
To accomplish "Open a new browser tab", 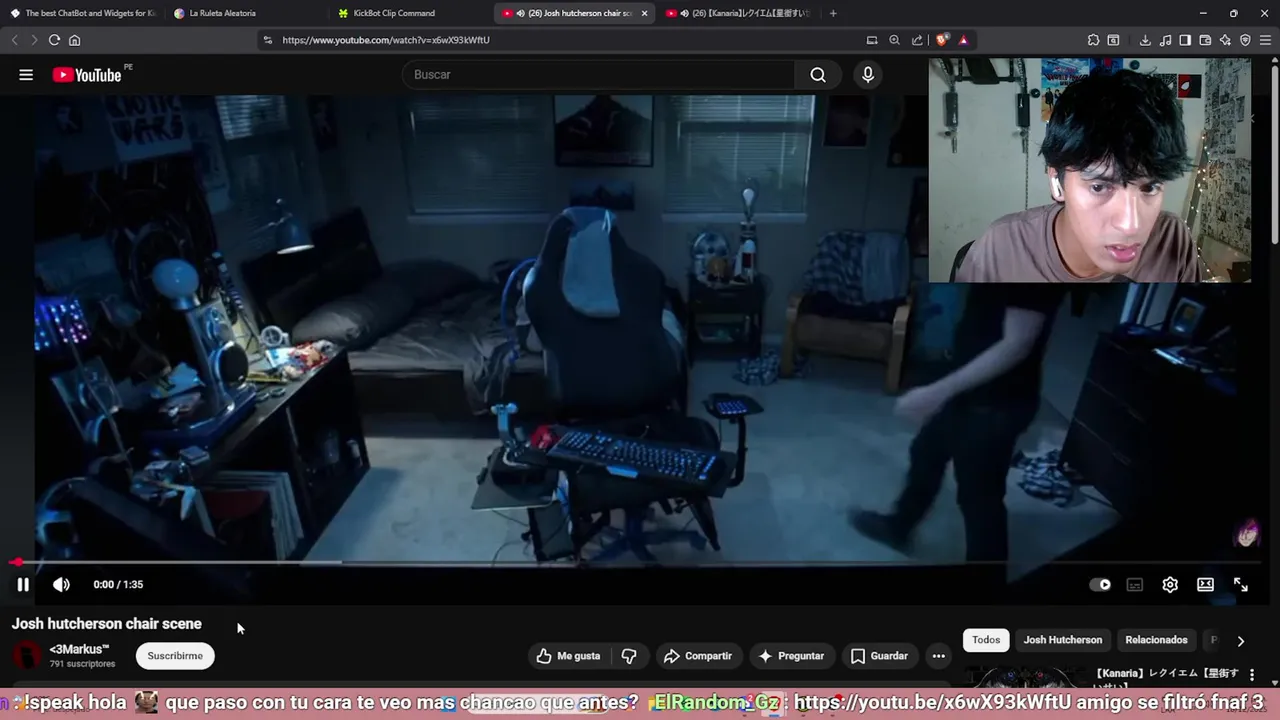I will (833, 13).
